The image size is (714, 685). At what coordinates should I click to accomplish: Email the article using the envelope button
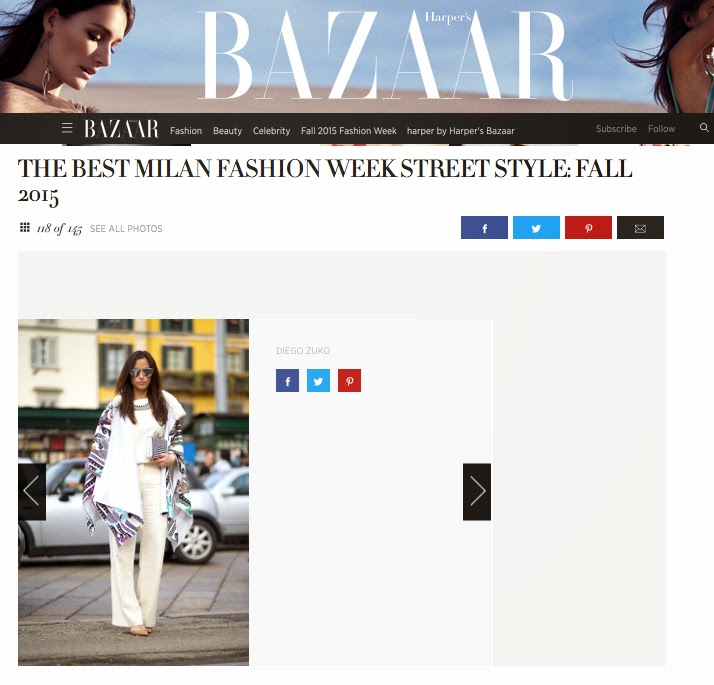[x=640, y=228]
